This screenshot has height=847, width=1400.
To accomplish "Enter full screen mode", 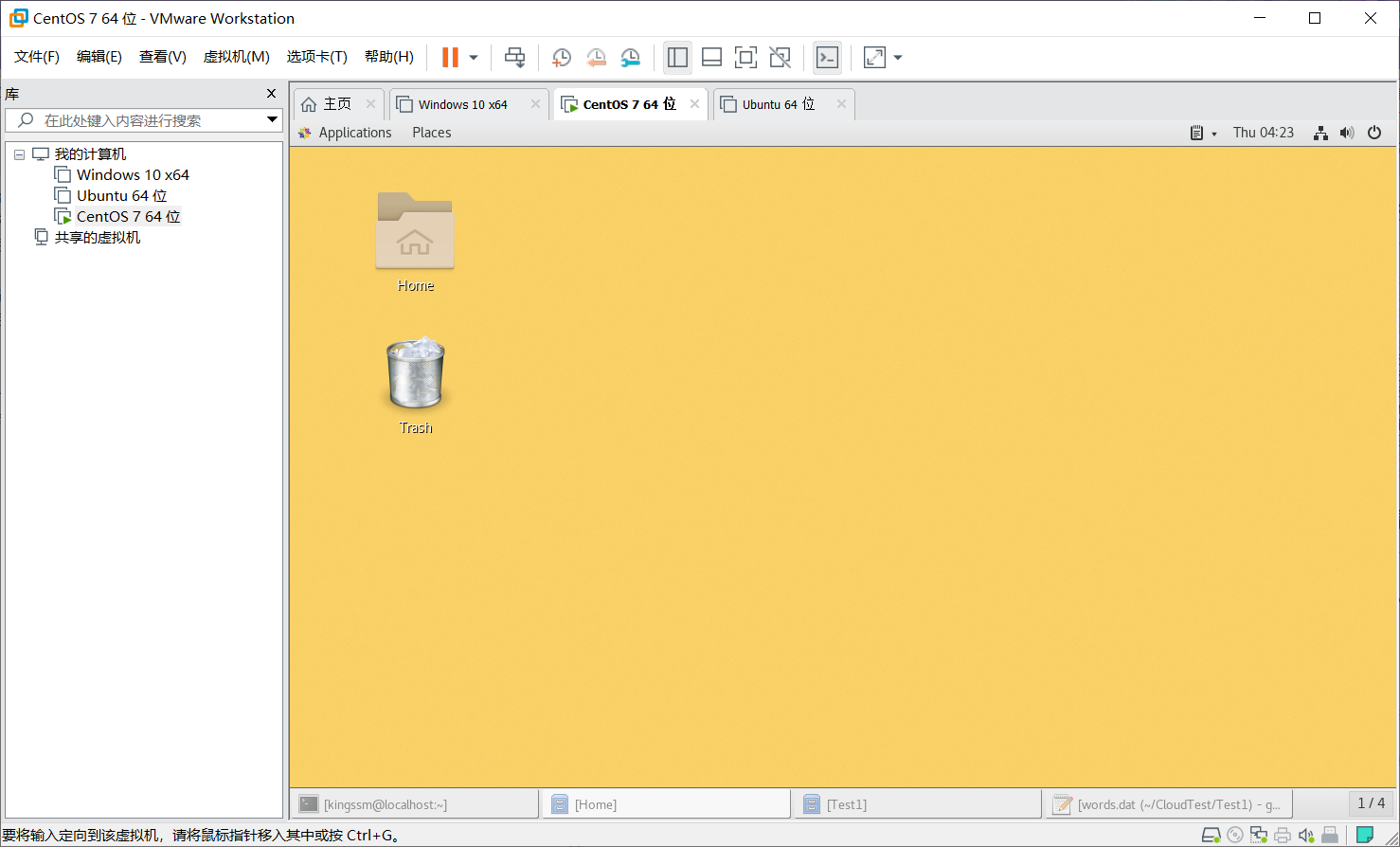I will tap(745, 58).
